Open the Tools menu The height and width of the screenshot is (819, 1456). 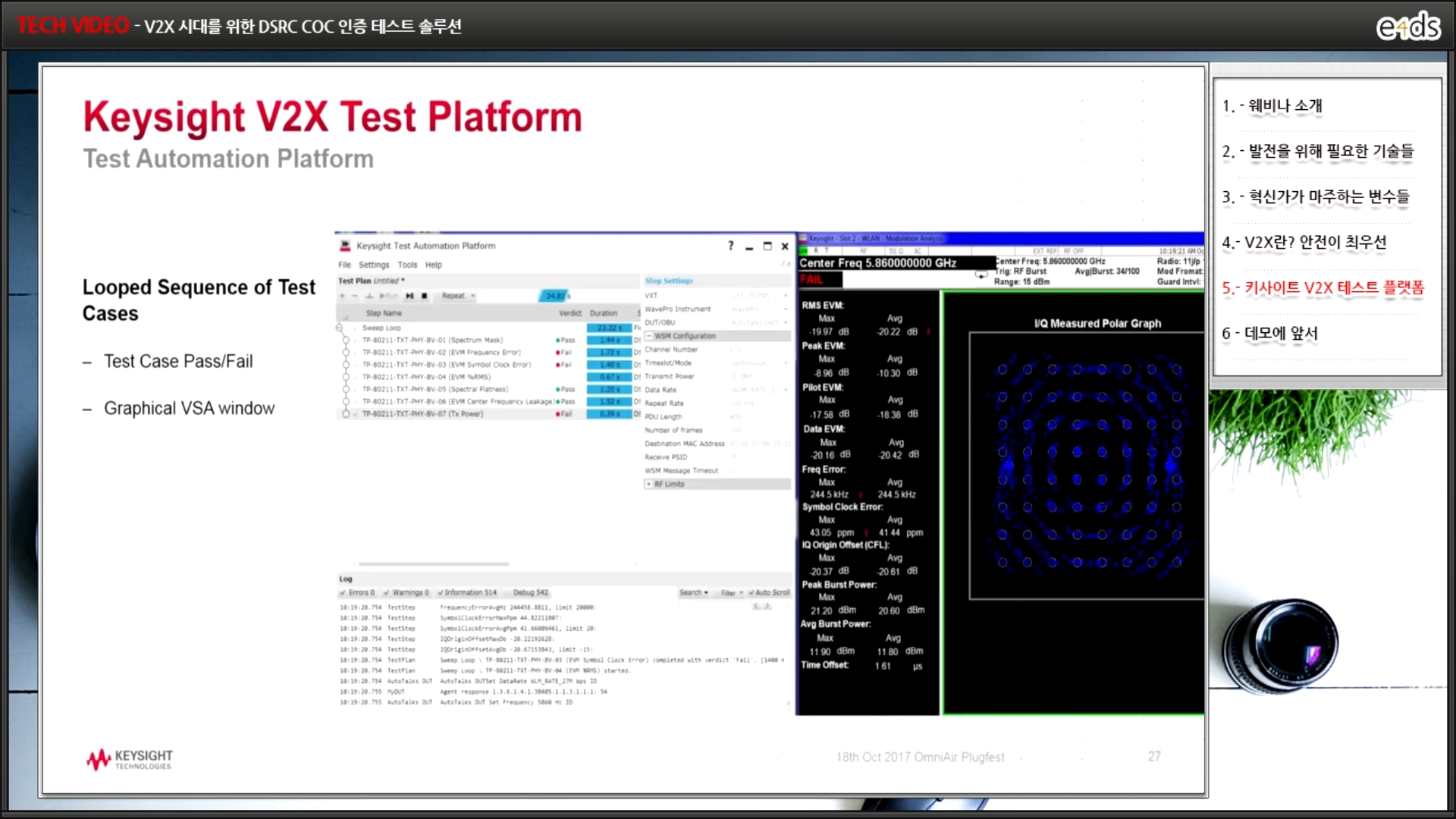[407, 265]
